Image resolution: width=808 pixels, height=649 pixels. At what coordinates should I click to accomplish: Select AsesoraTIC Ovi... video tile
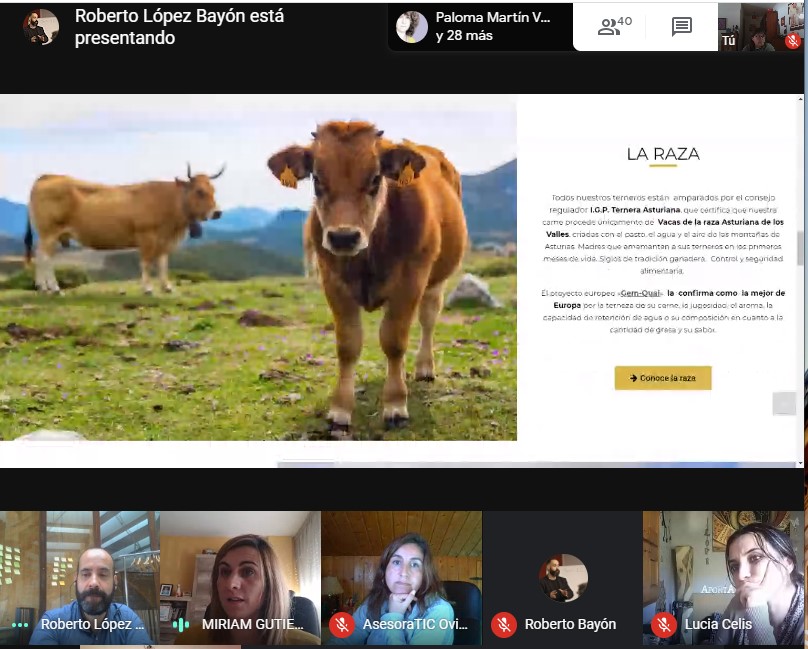click(401, 577)
